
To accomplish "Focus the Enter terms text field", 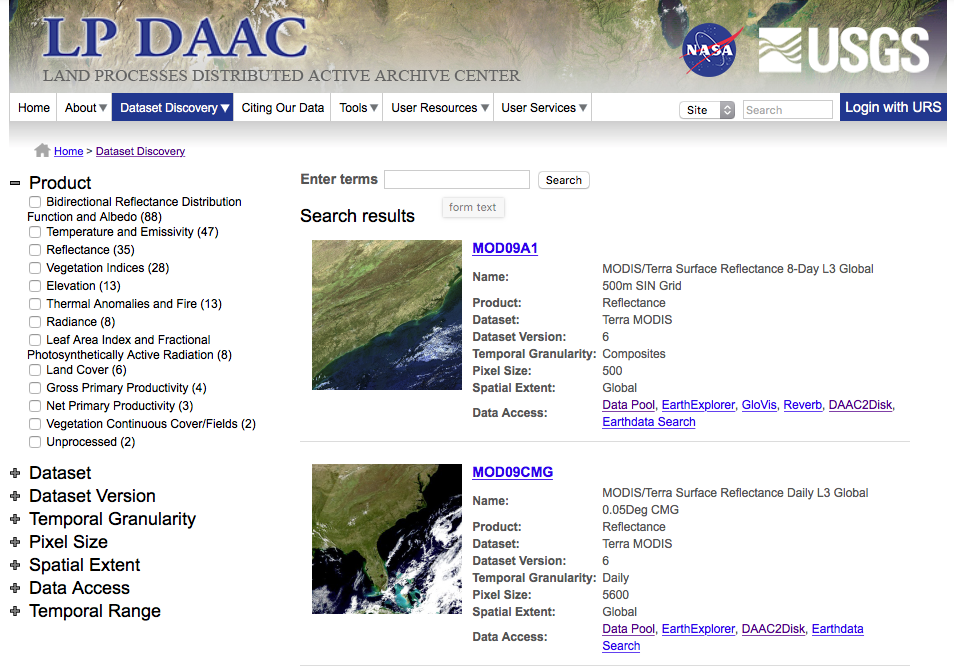I will [x=456, y=180].
